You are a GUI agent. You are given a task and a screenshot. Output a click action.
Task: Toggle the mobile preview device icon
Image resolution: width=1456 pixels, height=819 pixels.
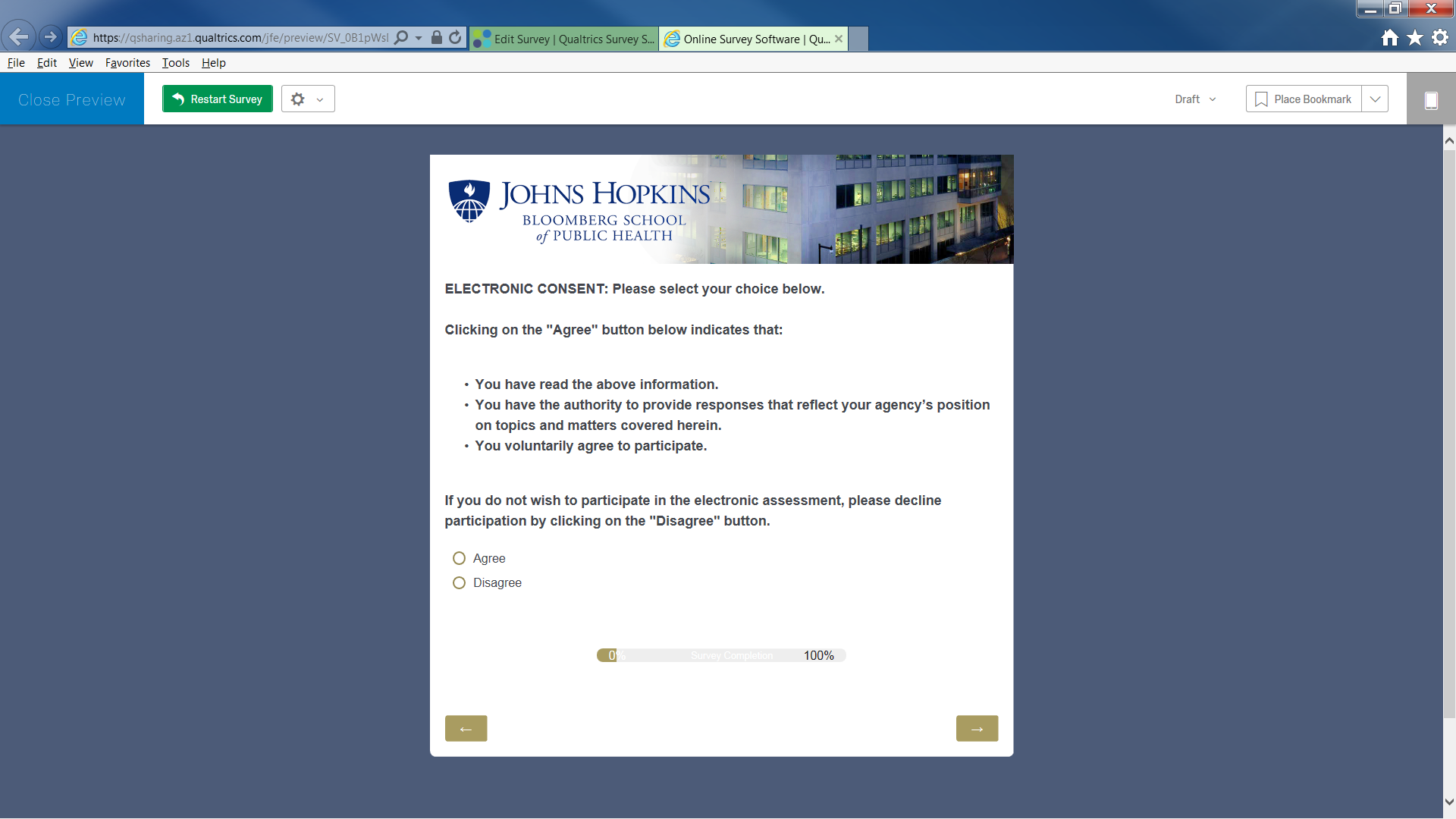tap(1431, 100)
